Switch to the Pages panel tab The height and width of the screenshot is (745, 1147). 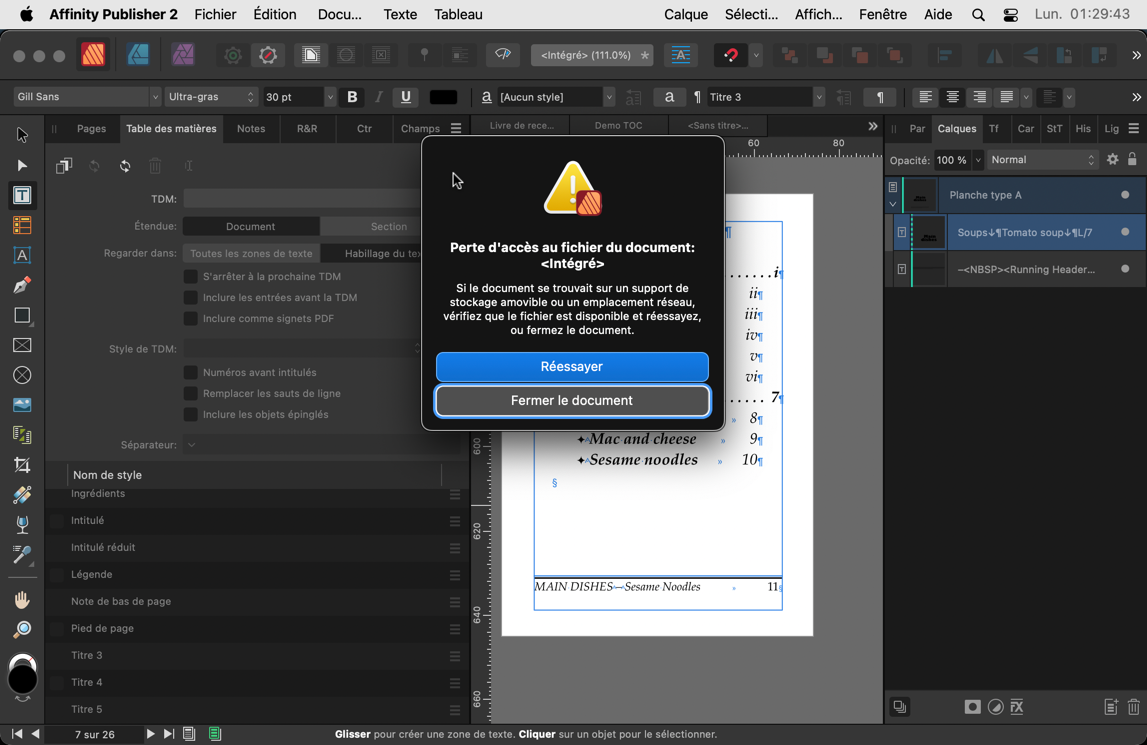[x=91, y=128]
